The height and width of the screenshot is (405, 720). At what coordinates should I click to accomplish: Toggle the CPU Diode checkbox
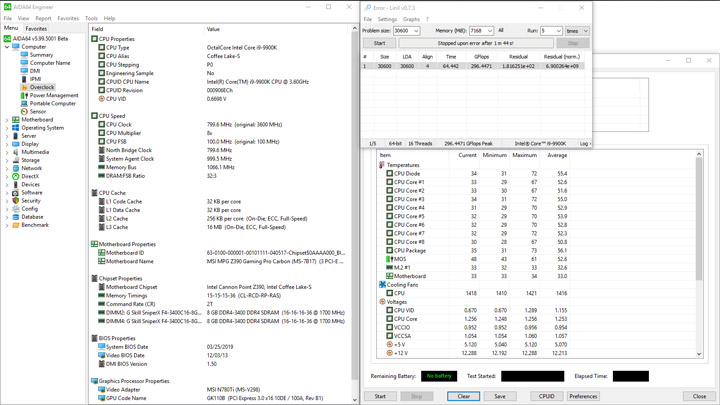[389, 174]
